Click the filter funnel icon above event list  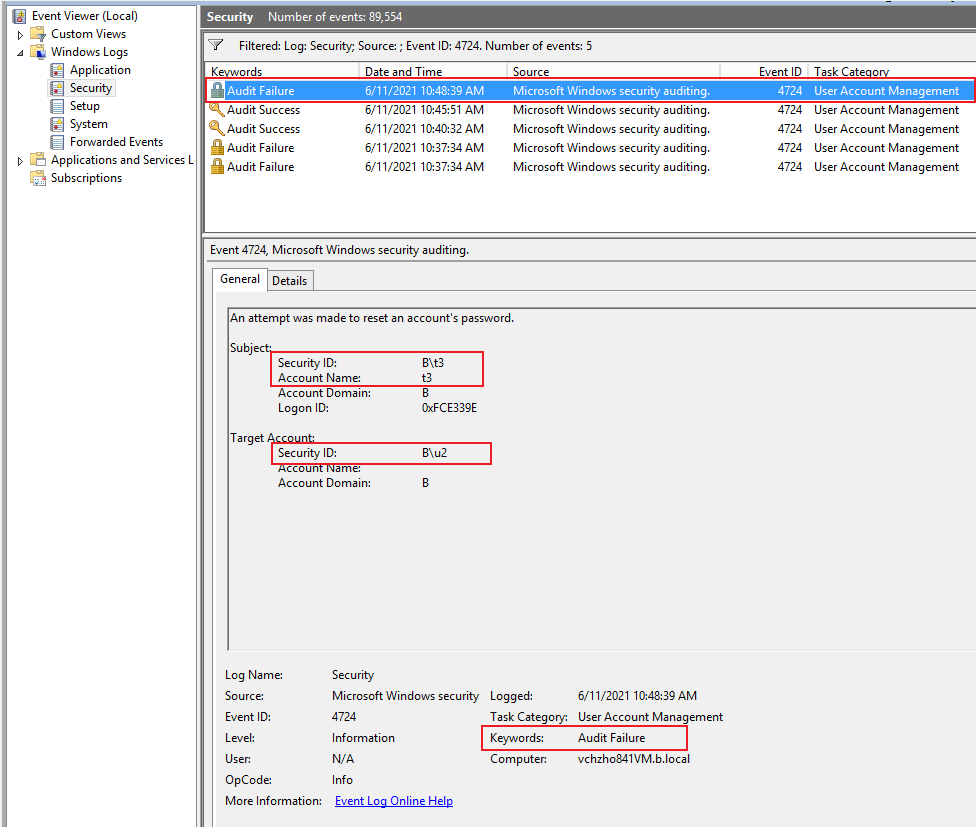coord(215,44)
